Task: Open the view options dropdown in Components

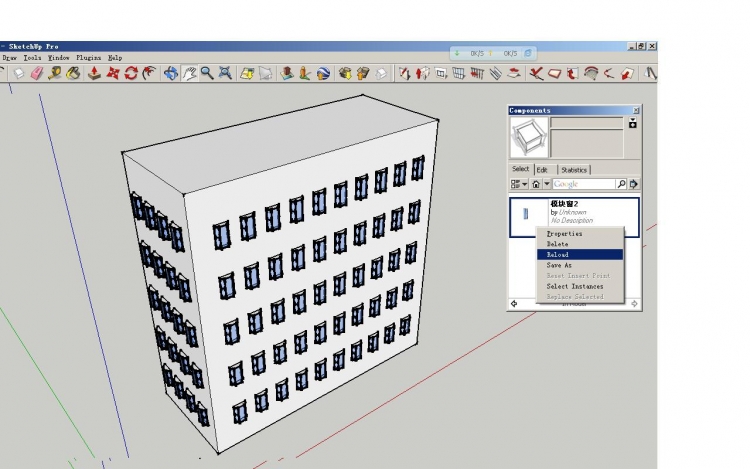Action: (519, 184)
